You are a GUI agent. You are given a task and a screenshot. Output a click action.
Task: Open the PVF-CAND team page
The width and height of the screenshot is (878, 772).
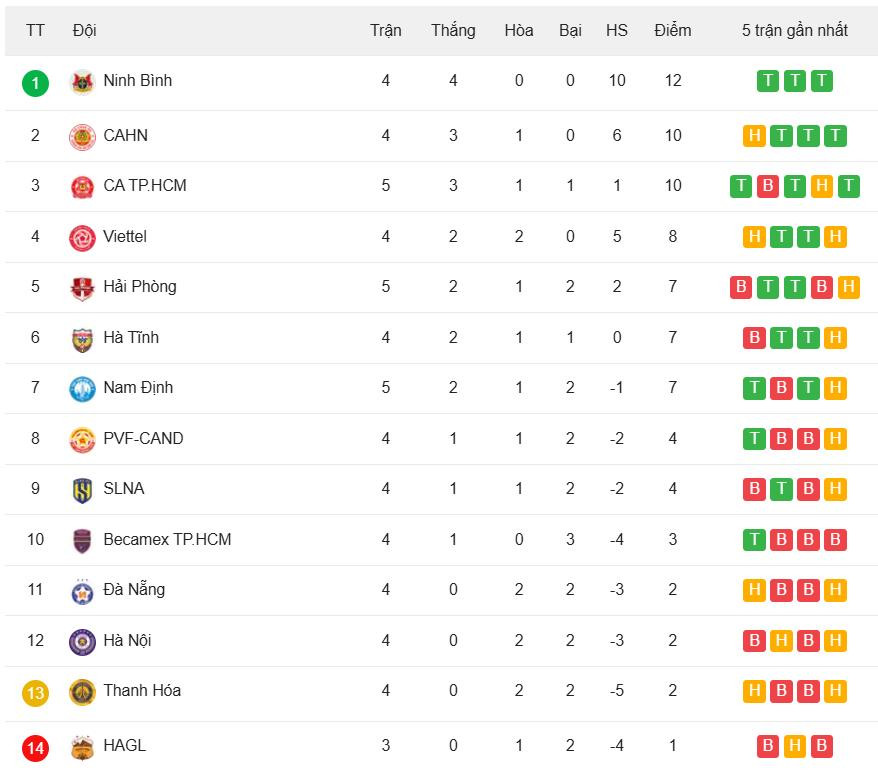pyautogui.click(x=143, y=438)
